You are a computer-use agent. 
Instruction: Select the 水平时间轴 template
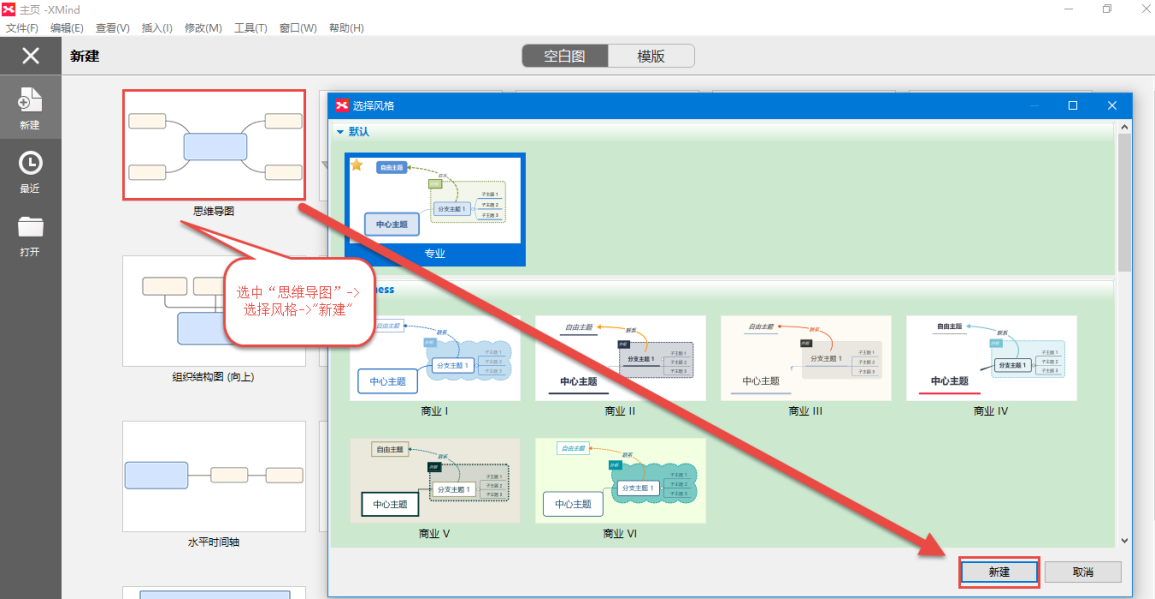pyautogui.click(x=214, y=477)
